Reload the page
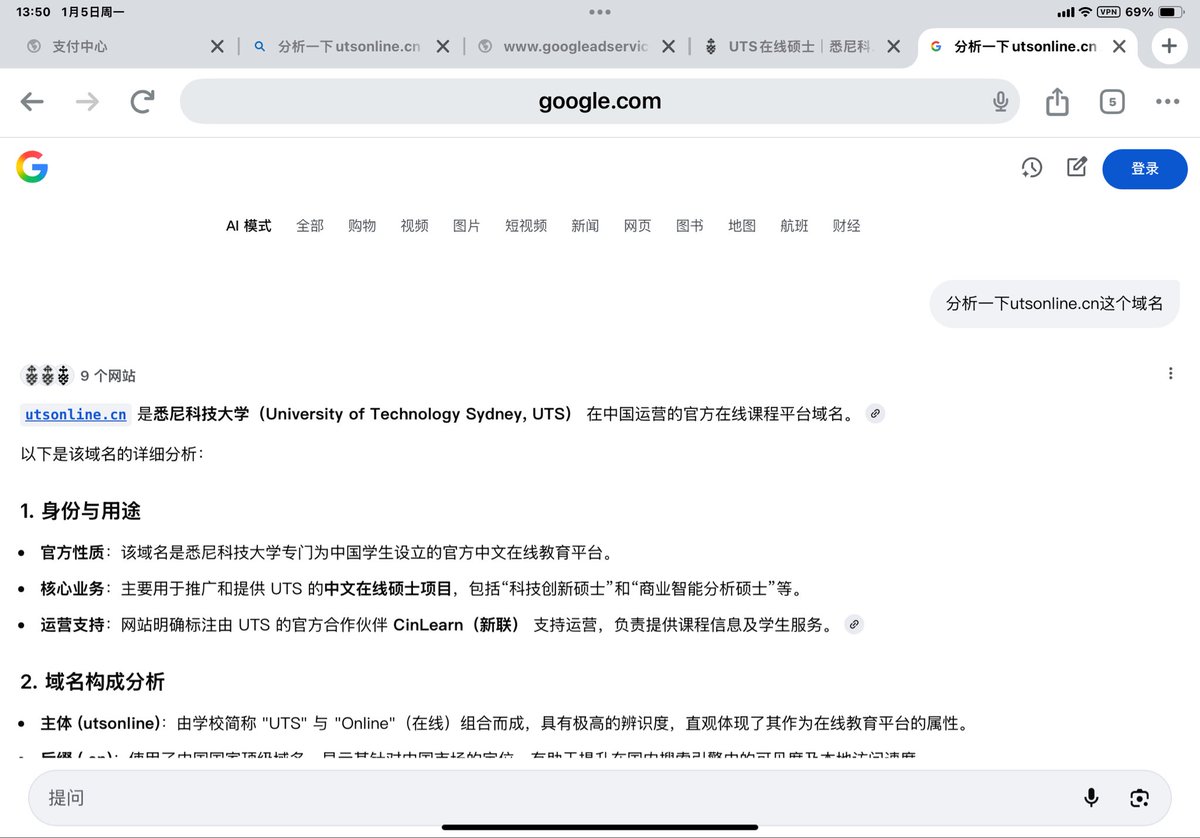The width and height of the screenshot is (1200, 838). (x=143, y=101)
